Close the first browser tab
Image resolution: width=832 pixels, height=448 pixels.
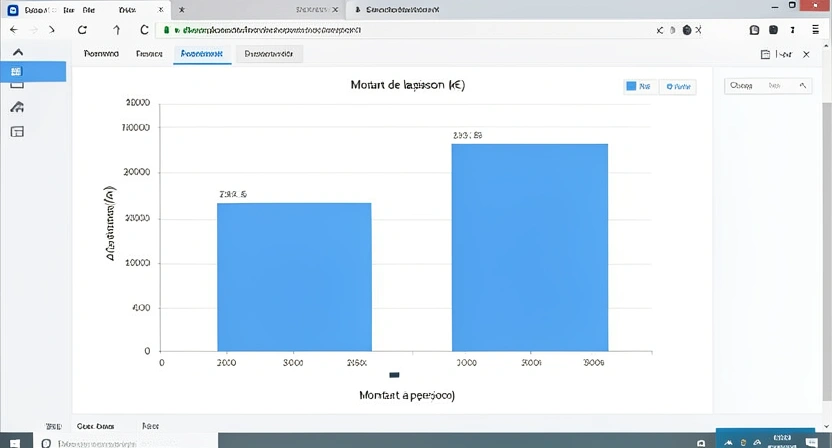coord(161,10)
